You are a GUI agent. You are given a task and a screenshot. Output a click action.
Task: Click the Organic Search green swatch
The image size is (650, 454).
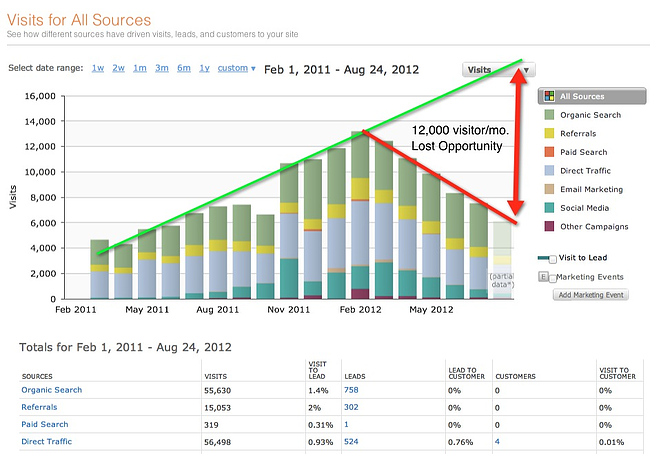[549, 115]
